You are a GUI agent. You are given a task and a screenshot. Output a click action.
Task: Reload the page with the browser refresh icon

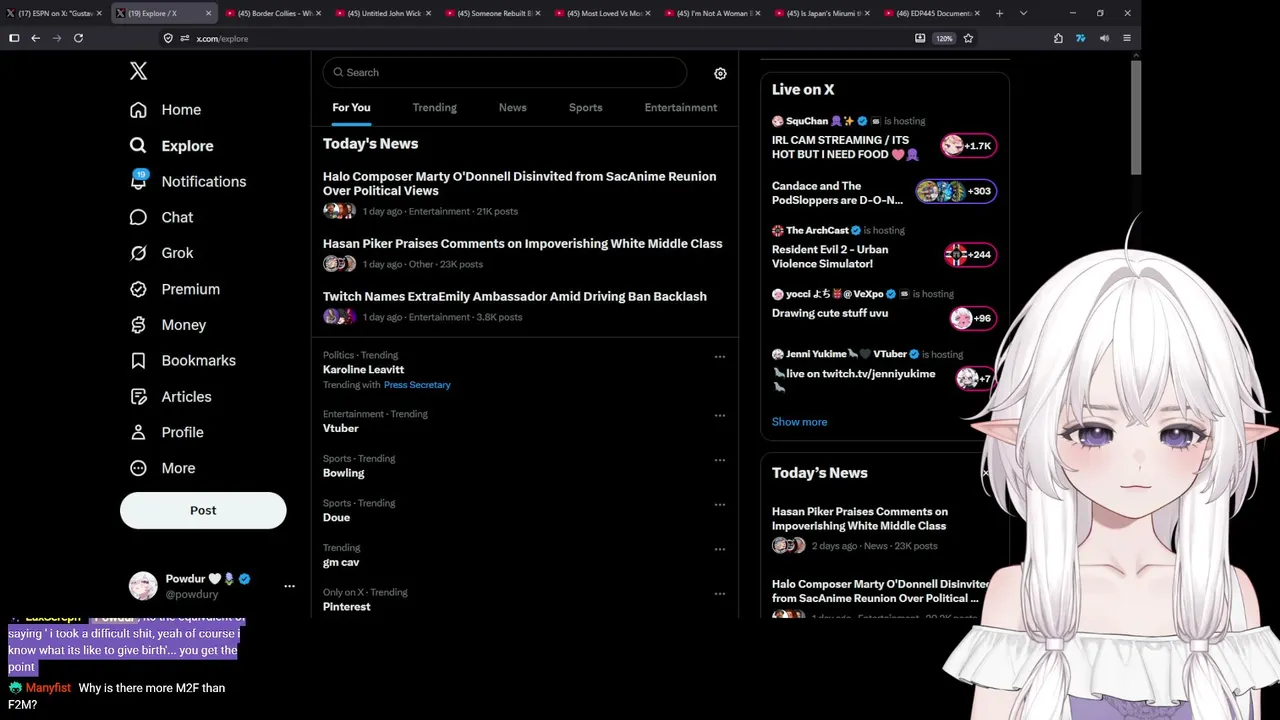78,38
